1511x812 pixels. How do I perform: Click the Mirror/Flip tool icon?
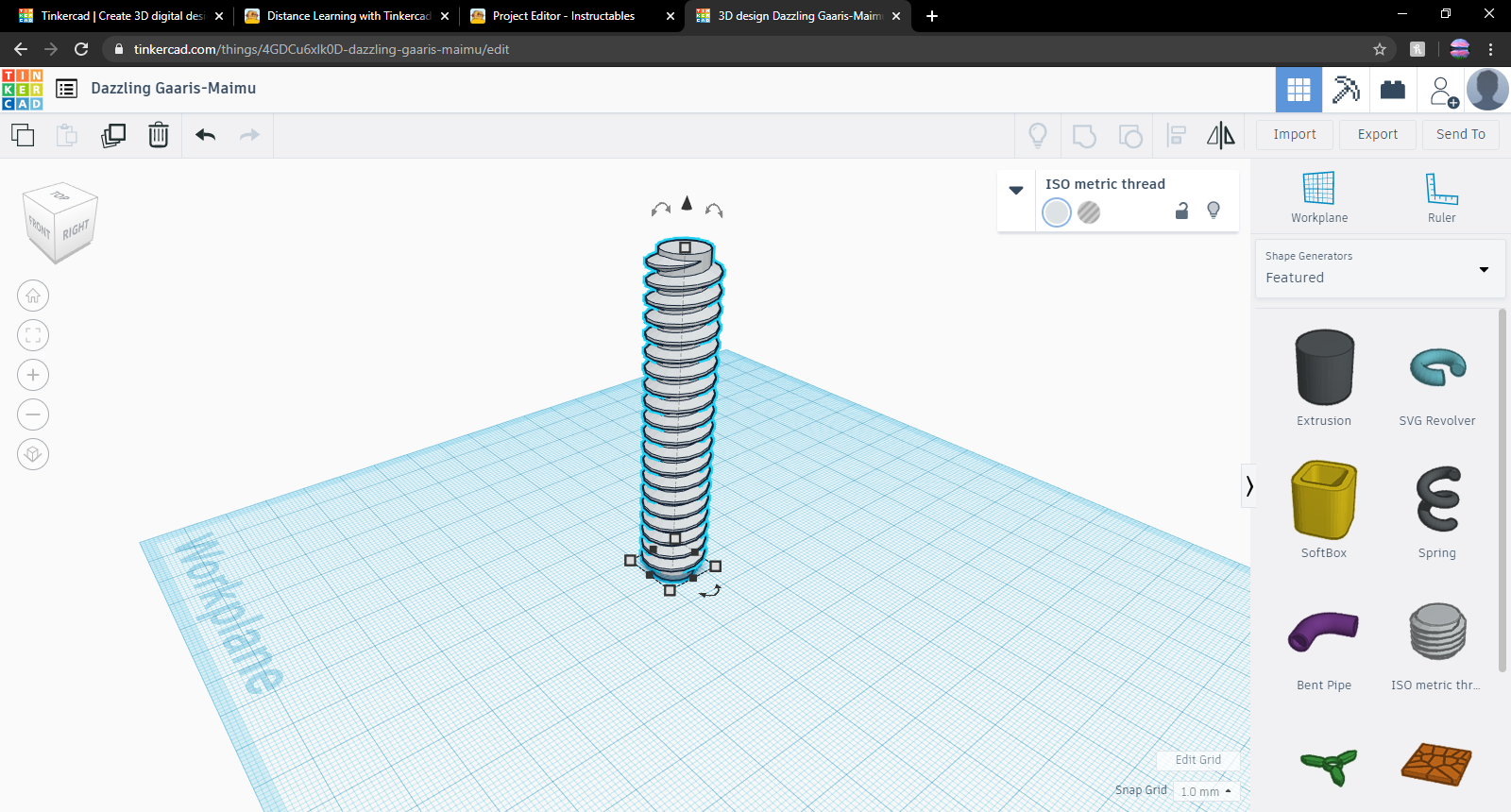point(1221,135)
